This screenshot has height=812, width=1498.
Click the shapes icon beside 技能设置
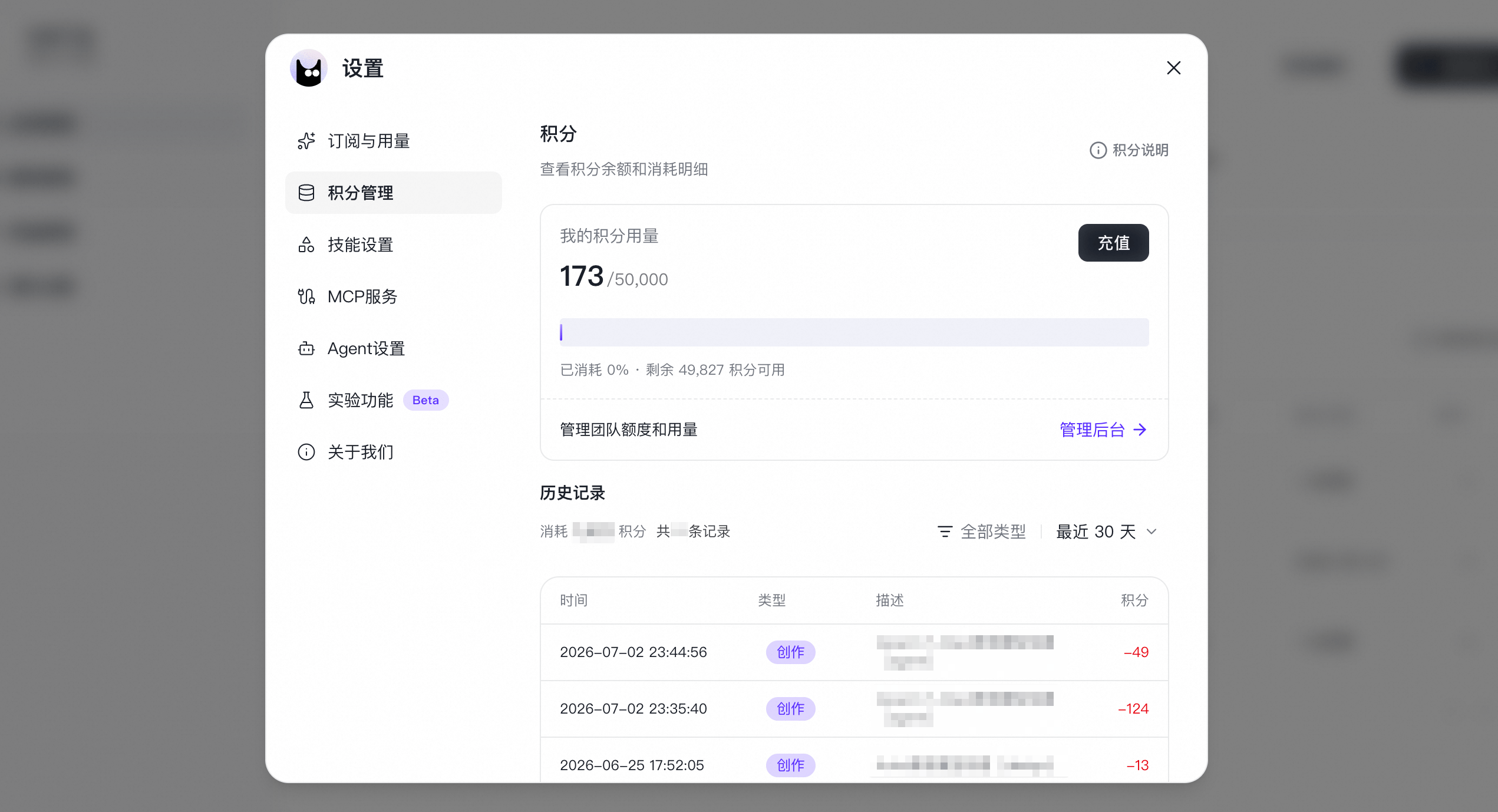[306, 245]
